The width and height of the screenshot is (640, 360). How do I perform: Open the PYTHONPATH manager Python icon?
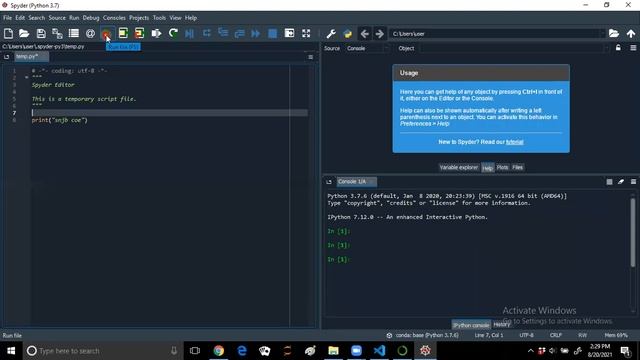[348, 33]
